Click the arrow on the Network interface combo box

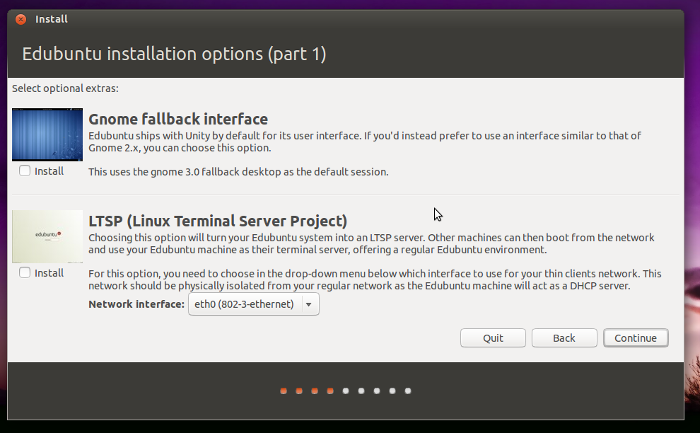point(308,304)
